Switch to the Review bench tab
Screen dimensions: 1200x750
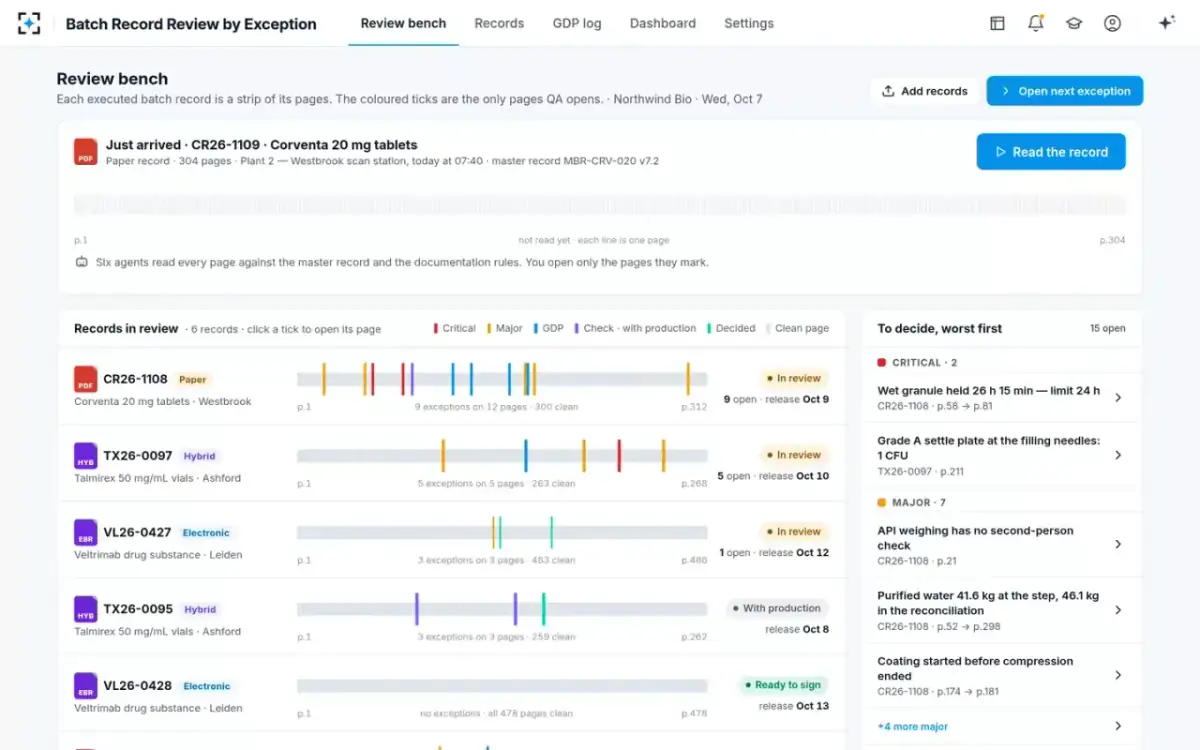(403, 23)
